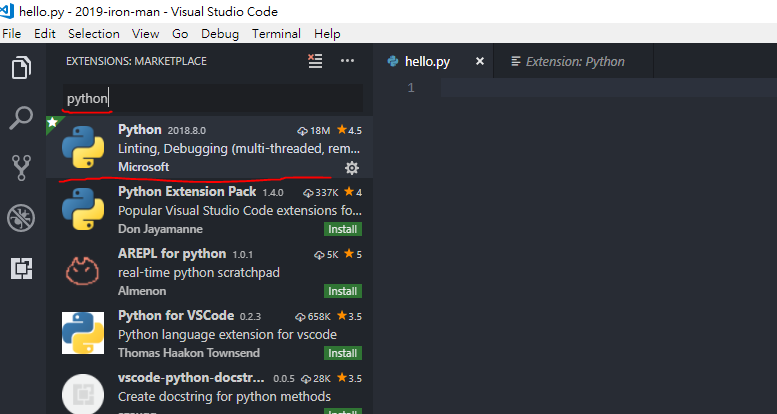Switch to the Extension: Python tab
This screenshot has width=777, height=414.
(x=575, y=61)
